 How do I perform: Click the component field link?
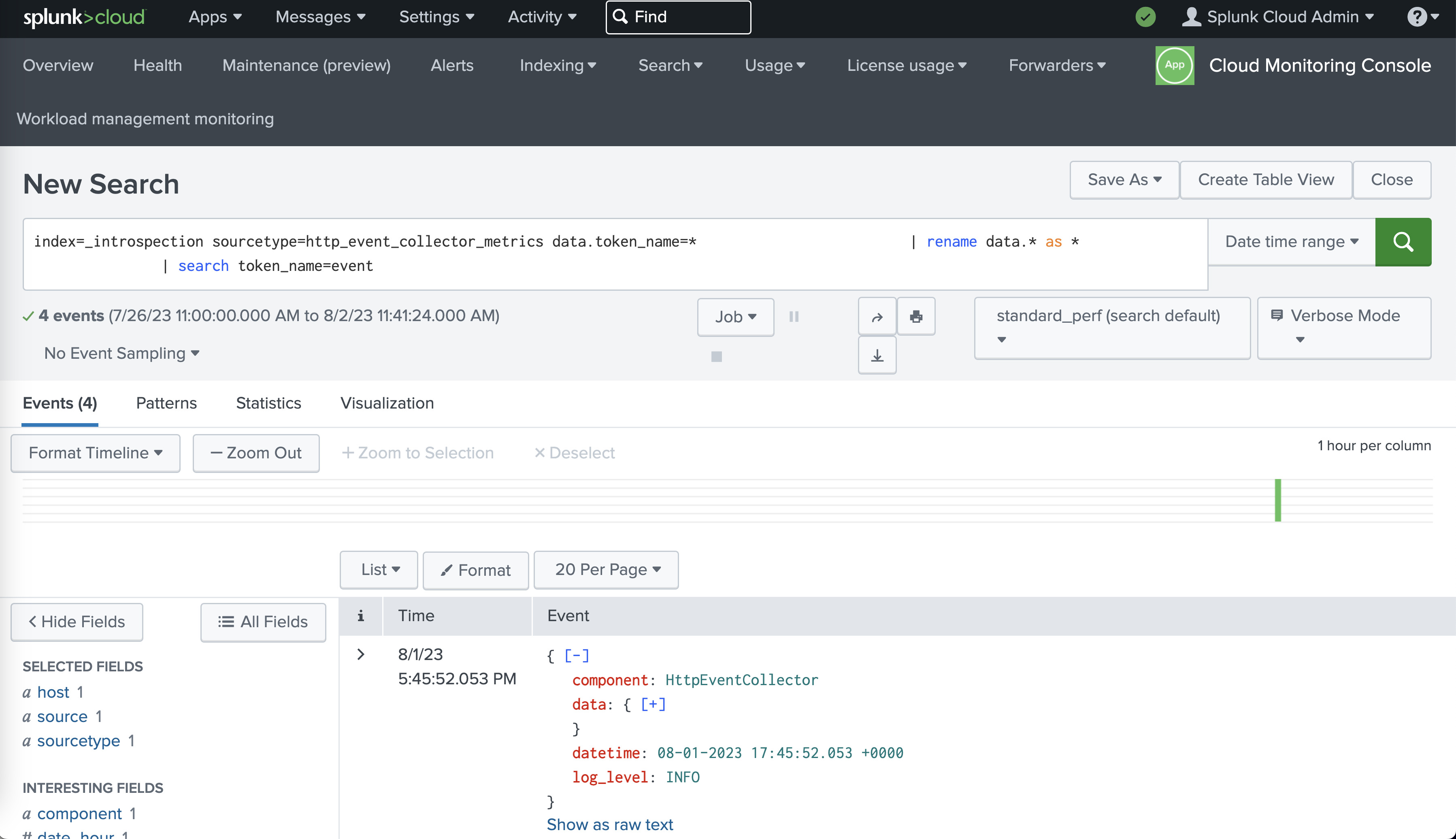click(x=79, y=813)
